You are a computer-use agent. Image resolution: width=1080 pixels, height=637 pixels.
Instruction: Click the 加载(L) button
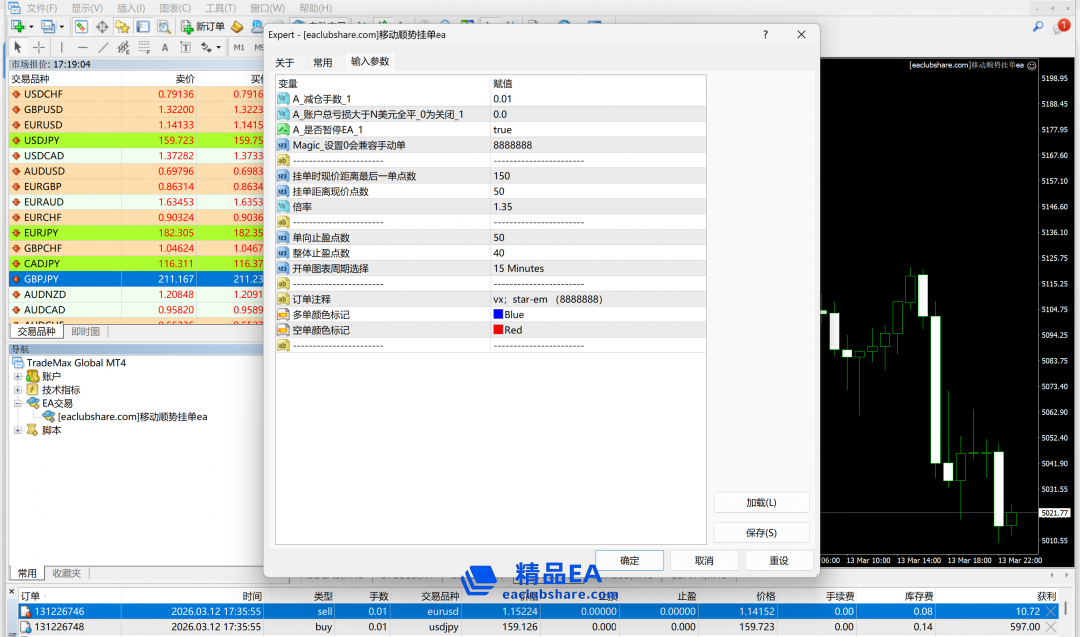pyautogui.click(x=761, y=502)
